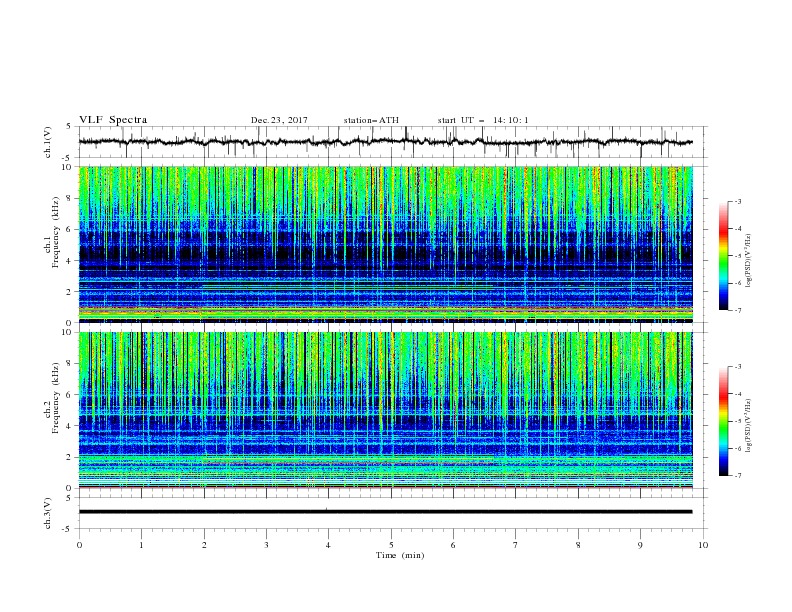Click the time axis tick label "1"
Screen dimensions: 792x612
click(x=141, y=545)
